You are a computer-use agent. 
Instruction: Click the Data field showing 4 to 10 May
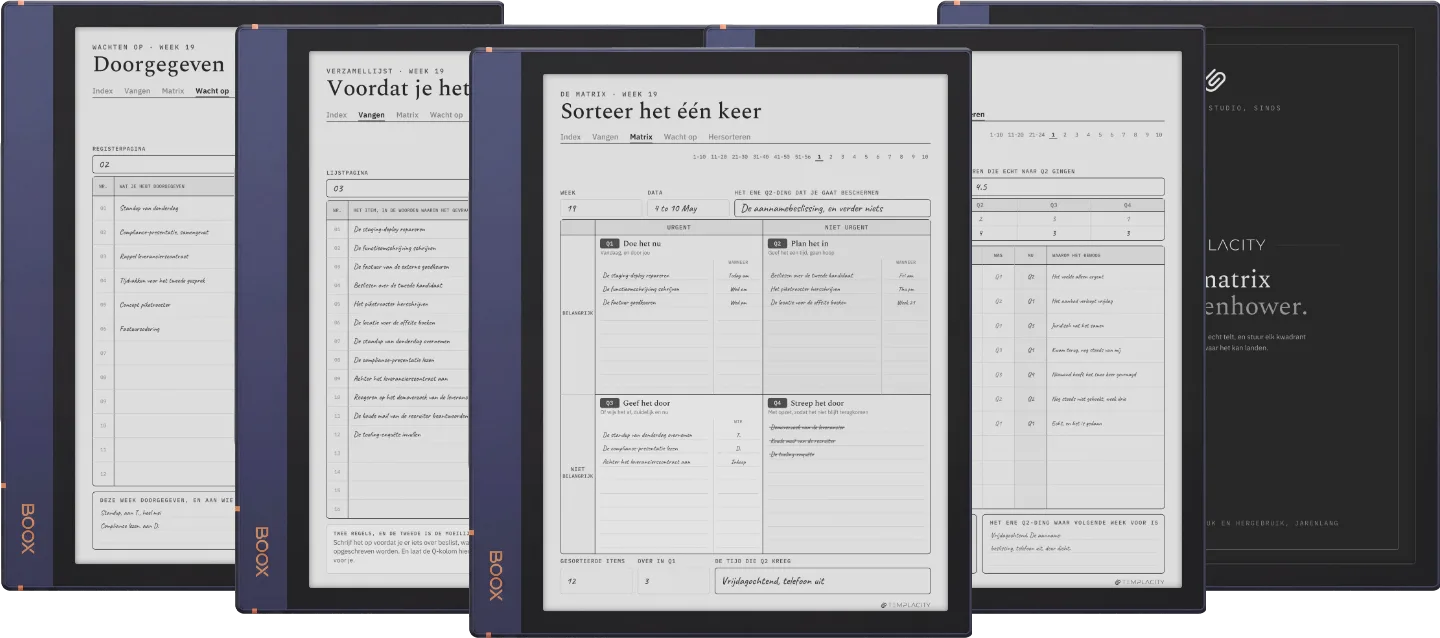click(688, 208)
